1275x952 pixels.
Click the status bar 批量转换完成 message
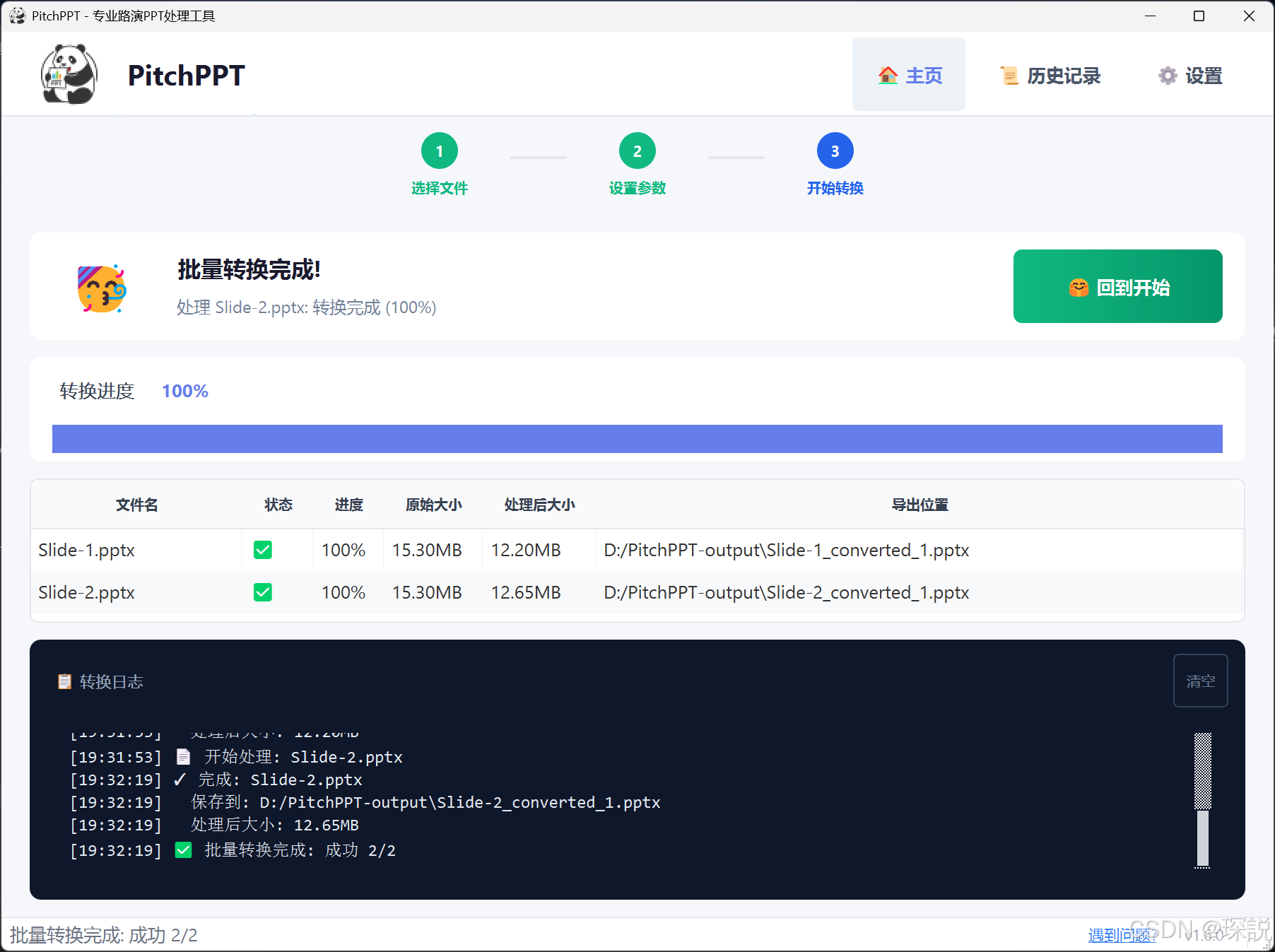(104, 935)
